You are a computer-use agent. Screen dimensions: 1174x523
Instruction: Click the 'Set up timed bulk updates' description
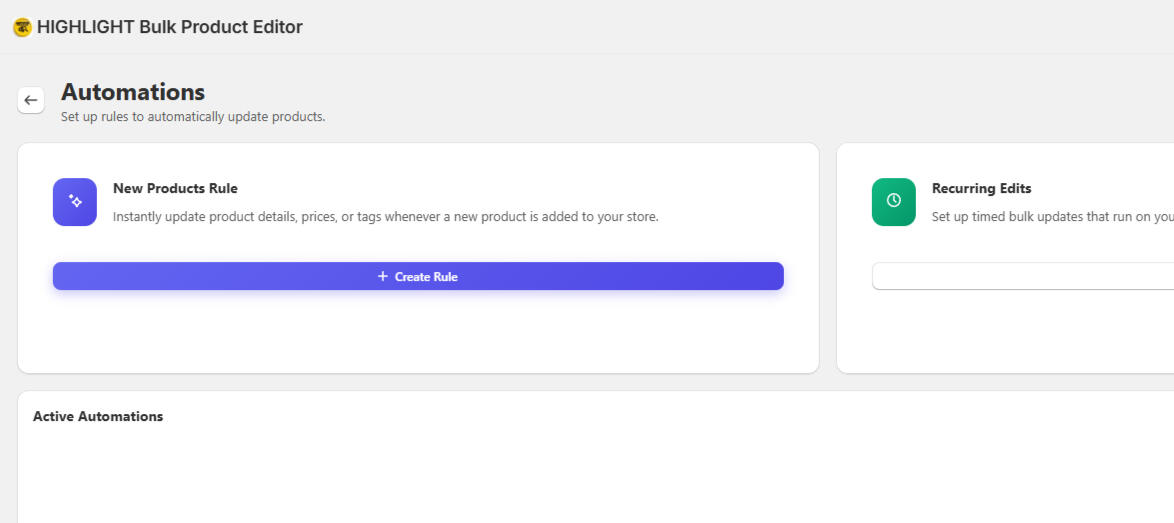tap(1053, 217)
